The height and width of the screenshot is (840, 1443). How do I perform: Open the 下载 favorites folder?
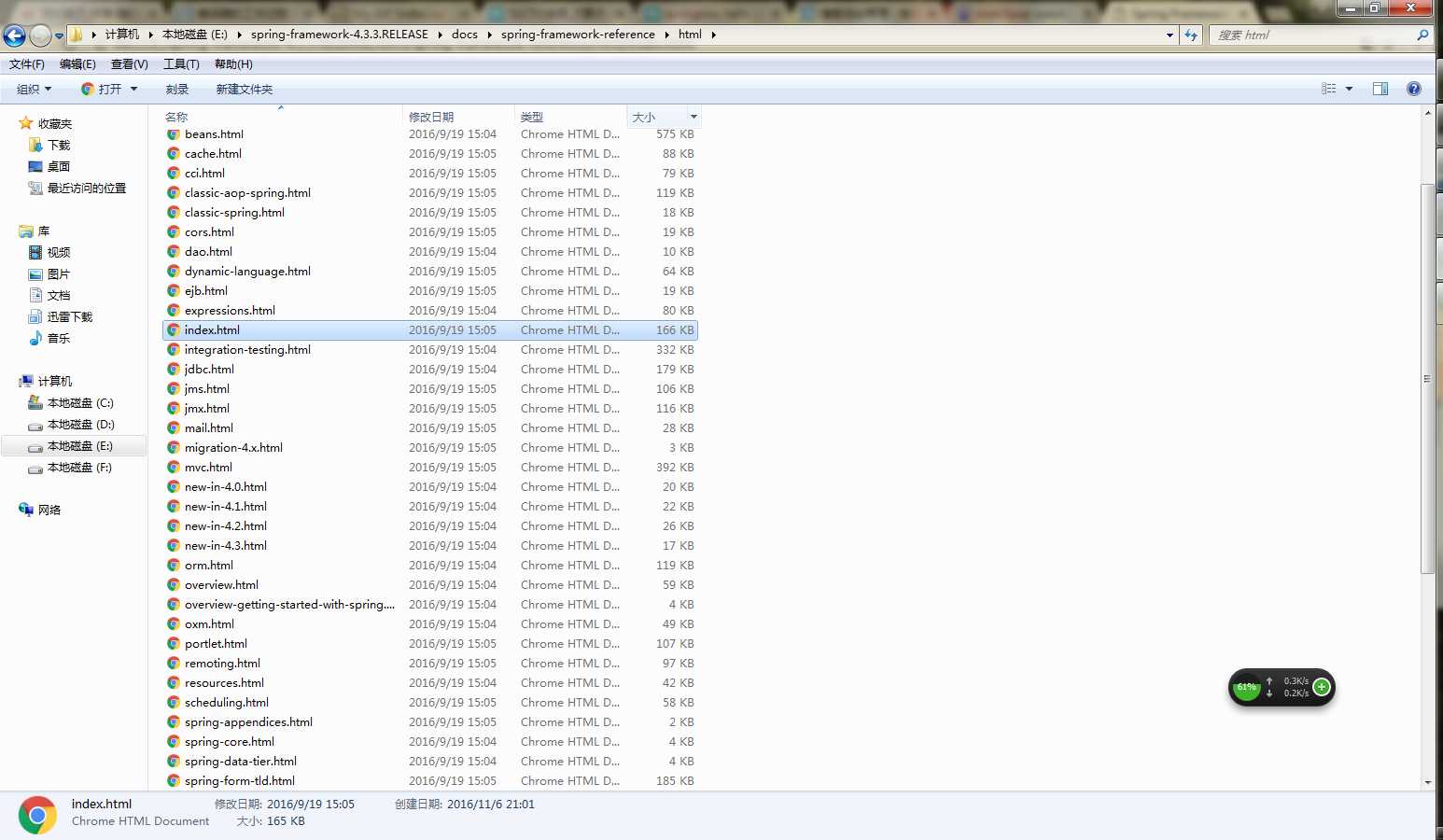(x=49, y=145)
